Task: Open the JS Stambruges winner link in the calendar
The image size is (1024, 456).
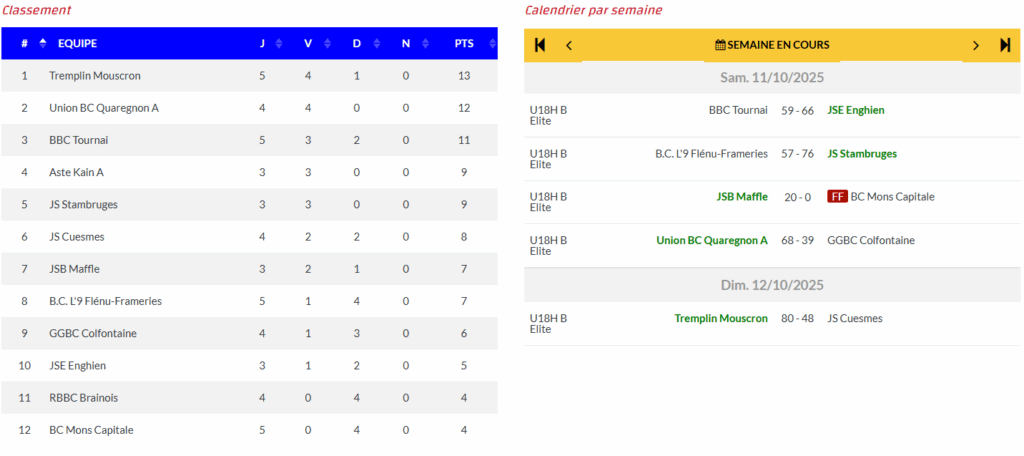Action: [x=861, y=154]
